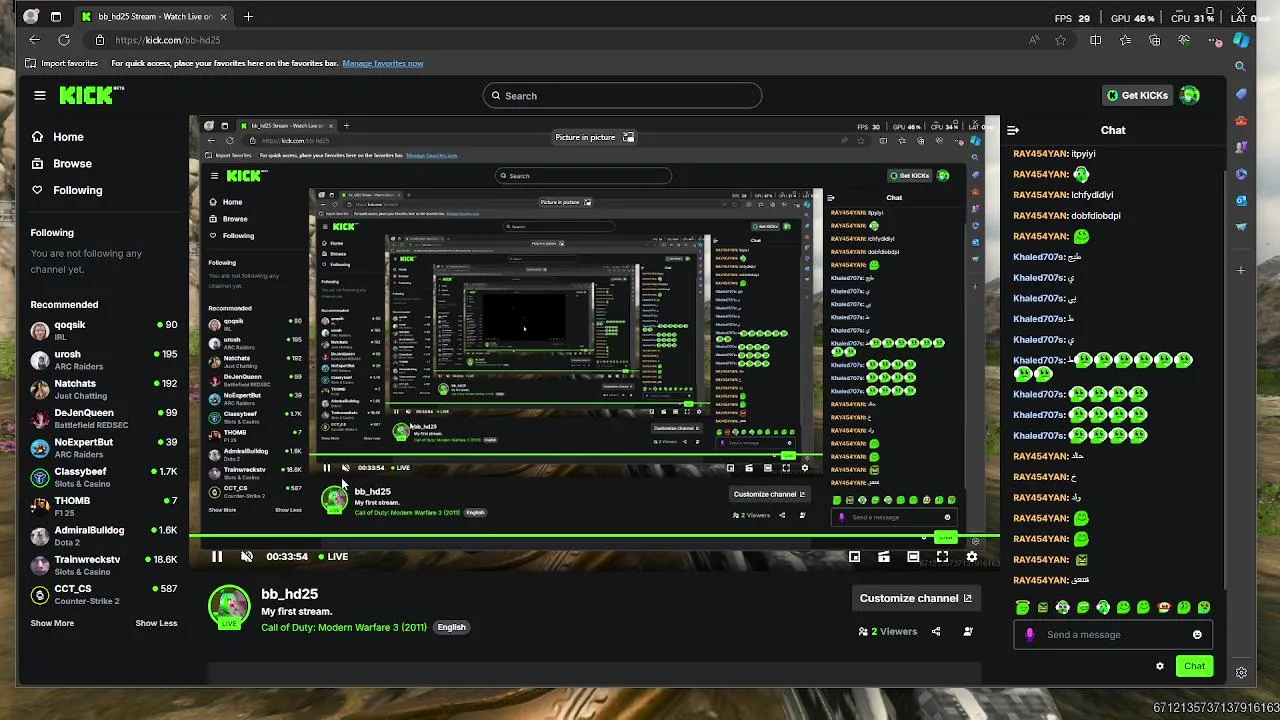Focus the Kick Search box
1280x720 pixels.
[622, 96]
